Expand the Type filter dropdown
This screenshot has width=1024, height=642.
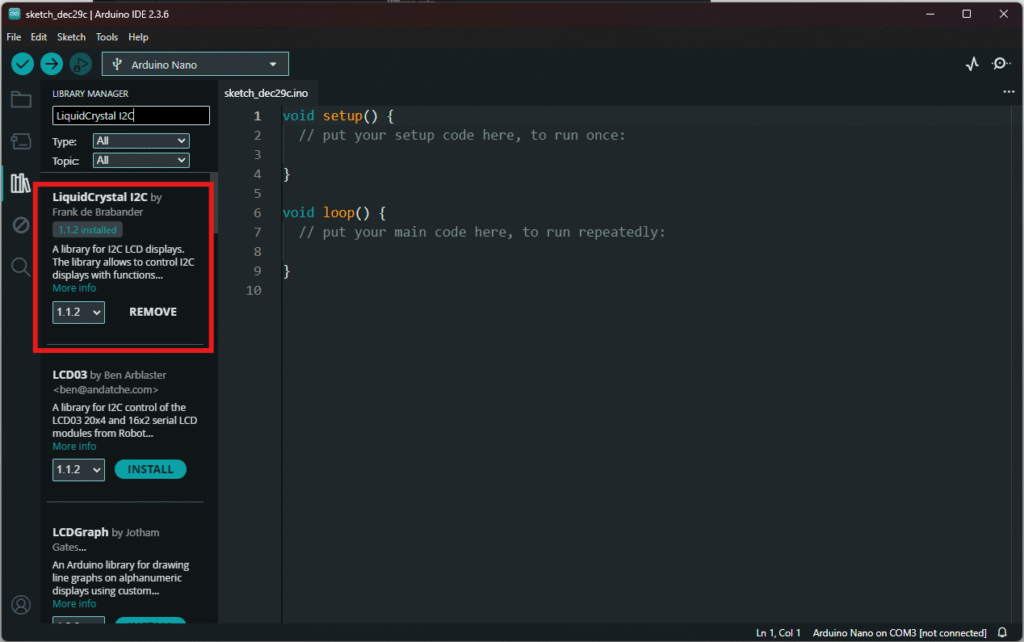[x=140, y=141]
